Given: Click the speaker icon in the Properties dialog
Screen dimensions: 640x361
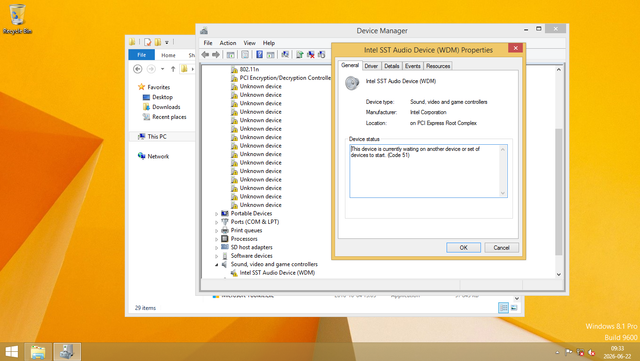Looking at the screenshot, I should [352, 83].
